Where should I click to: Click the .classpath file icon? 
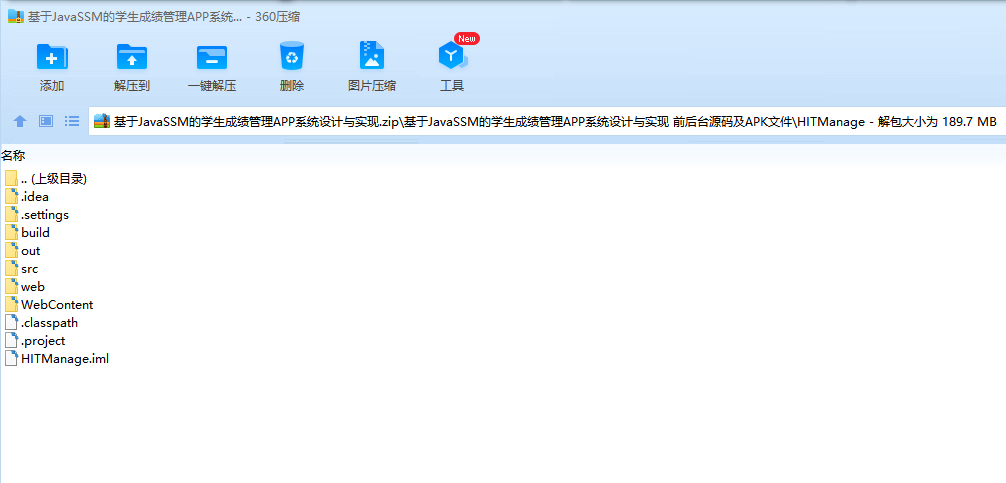12,322
